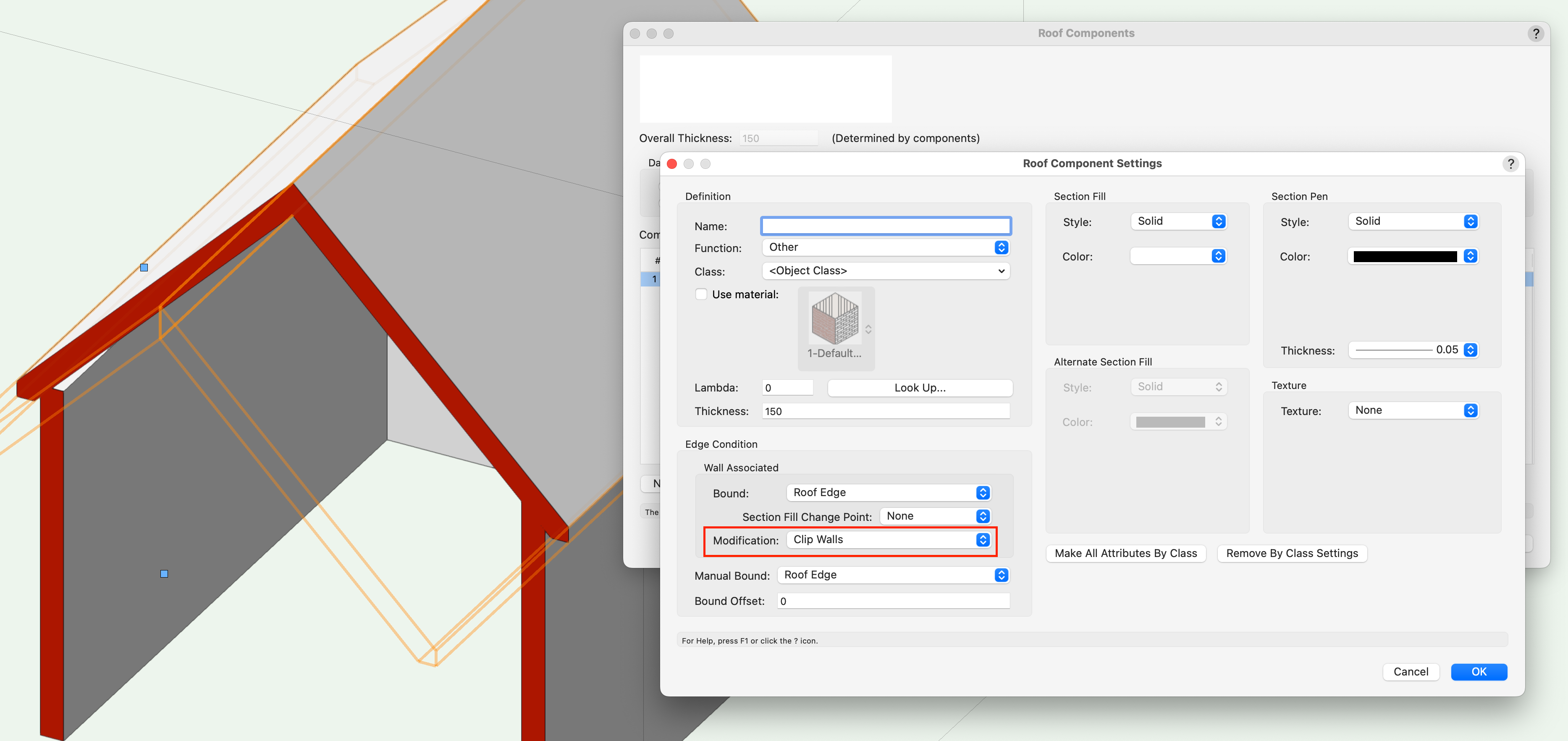Open the Modification dropdown set to Clip Walls

coord(889,540)
